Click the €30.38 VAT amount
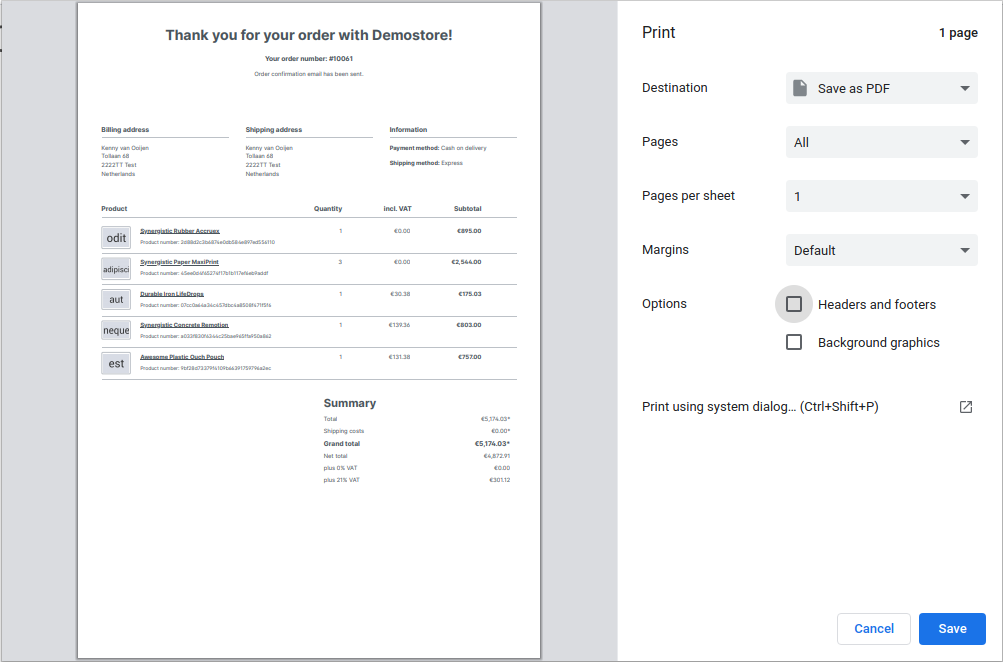1003x662 pixels. coord(400,294)
